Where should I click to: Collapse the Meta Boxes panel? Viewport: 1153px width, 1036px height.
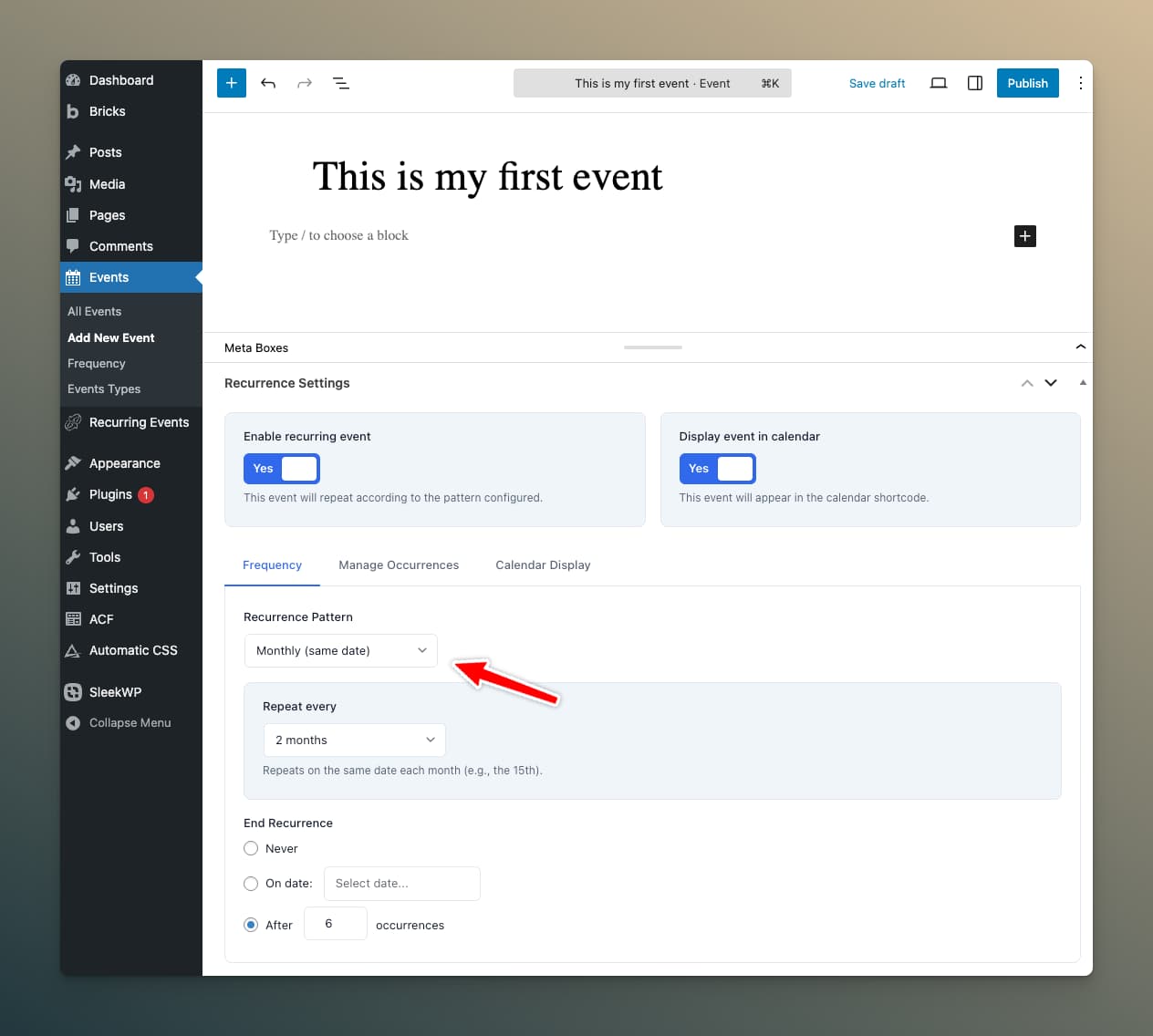tap(1080, 347)
